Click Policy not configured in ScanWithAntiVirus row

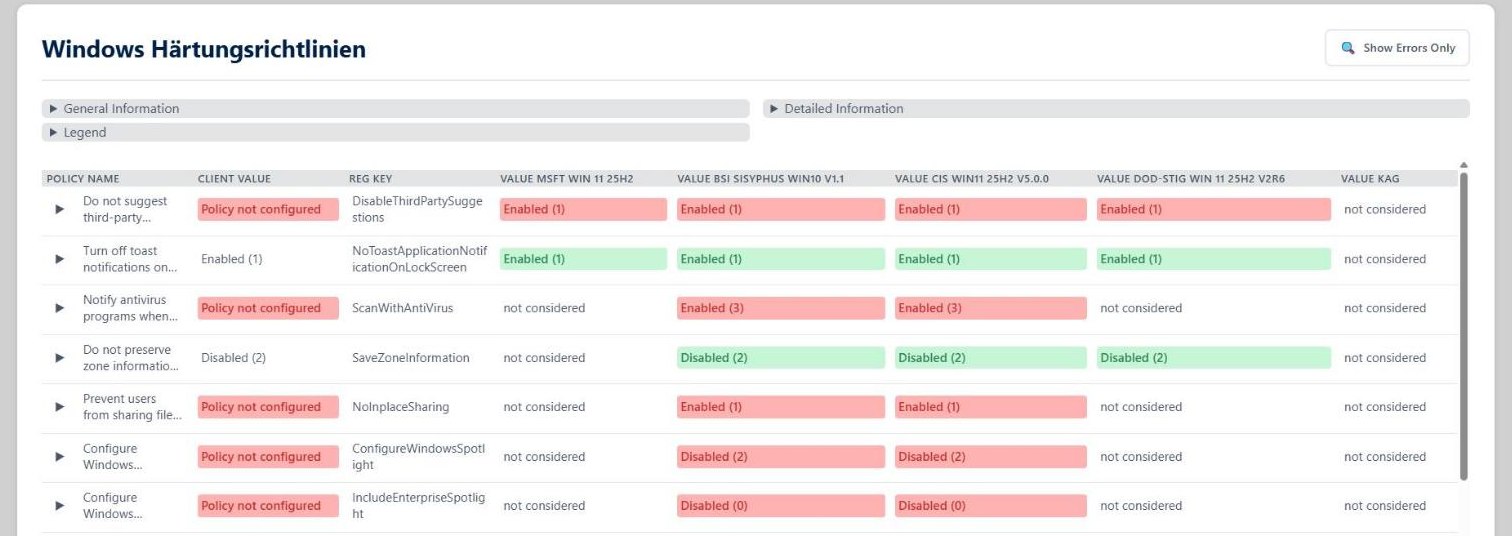coord(268,308)
